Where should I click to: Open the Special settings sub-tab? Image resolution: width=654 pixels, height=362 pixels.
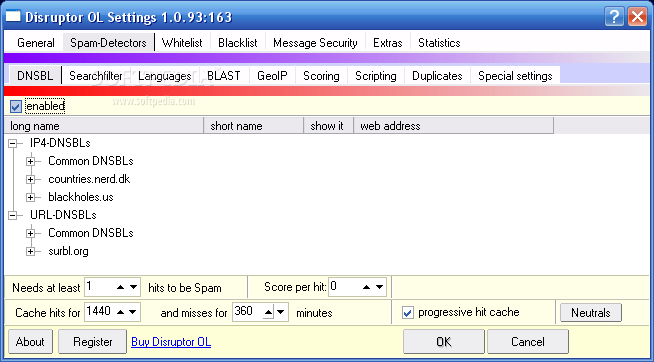(515, 75)
